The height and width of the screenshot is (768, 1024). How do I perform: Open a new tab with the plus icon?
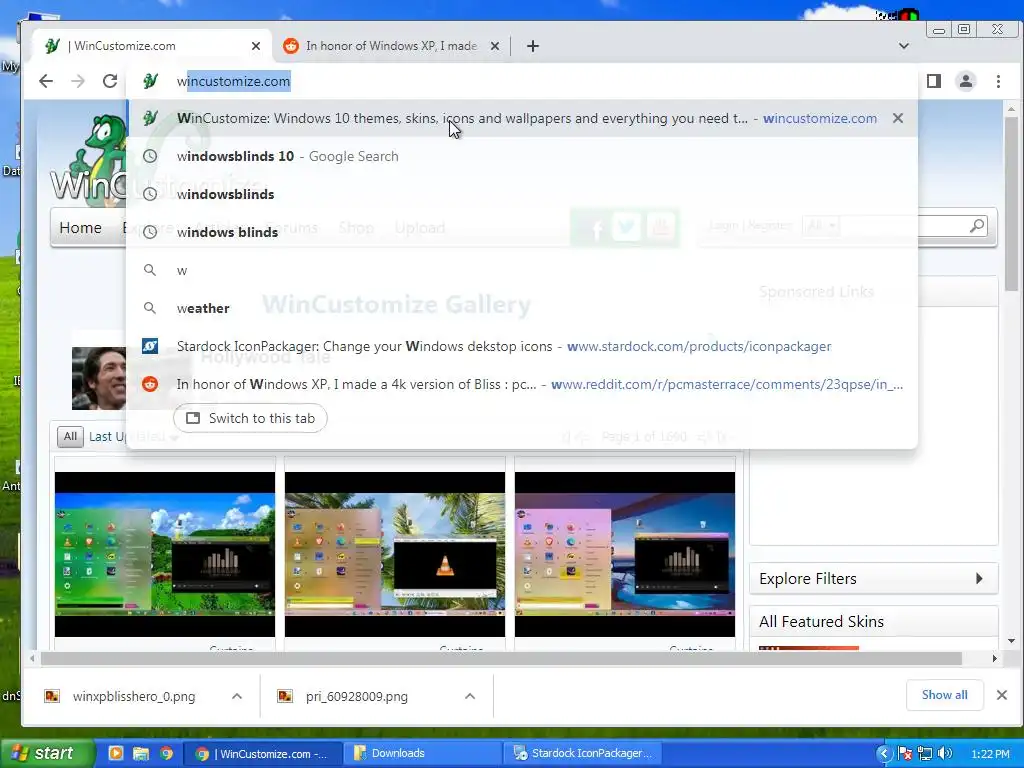coord(533,46)
